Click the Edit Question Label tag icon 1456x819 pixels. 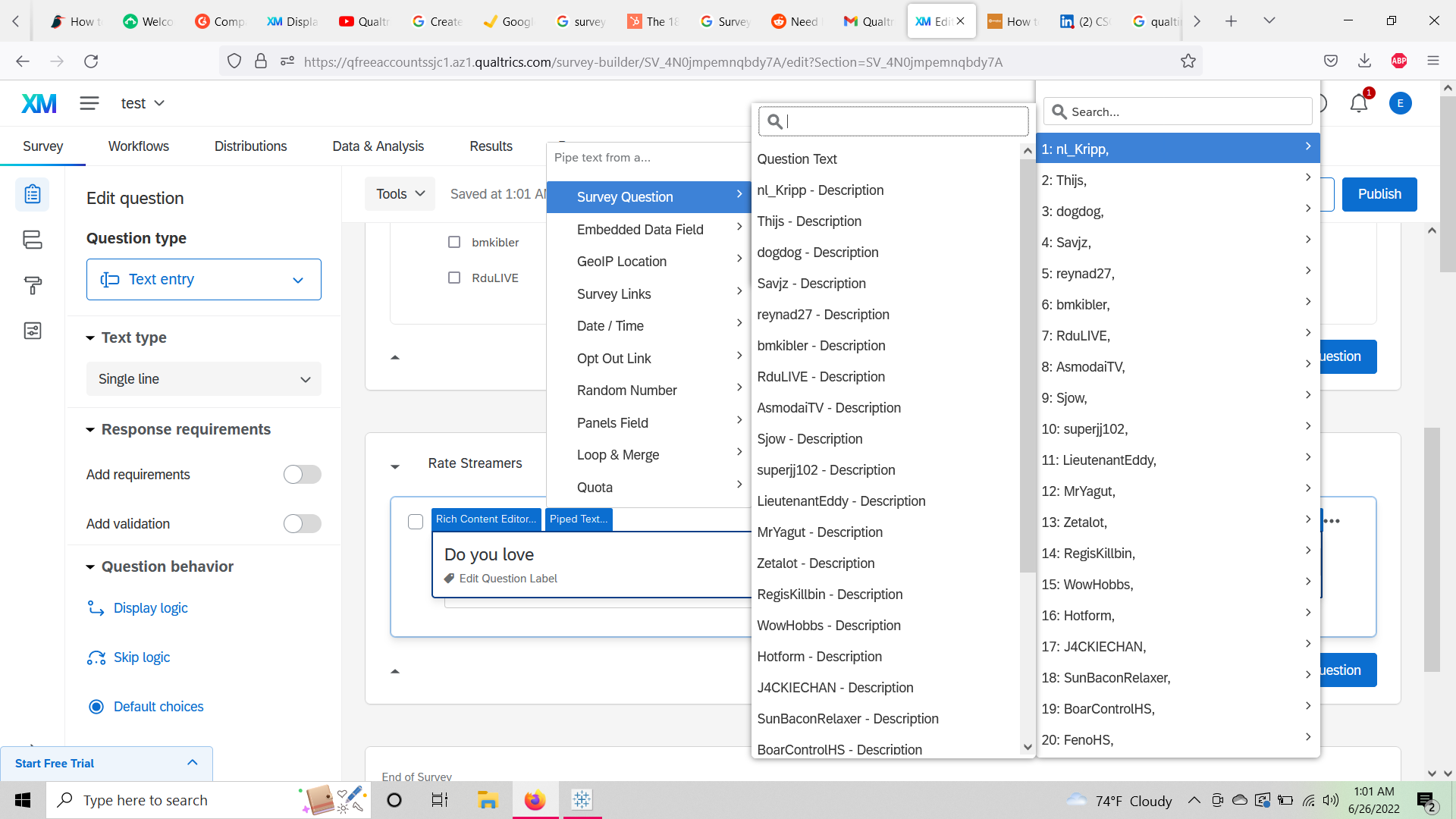pyautogui.click(x=449, y=579)
